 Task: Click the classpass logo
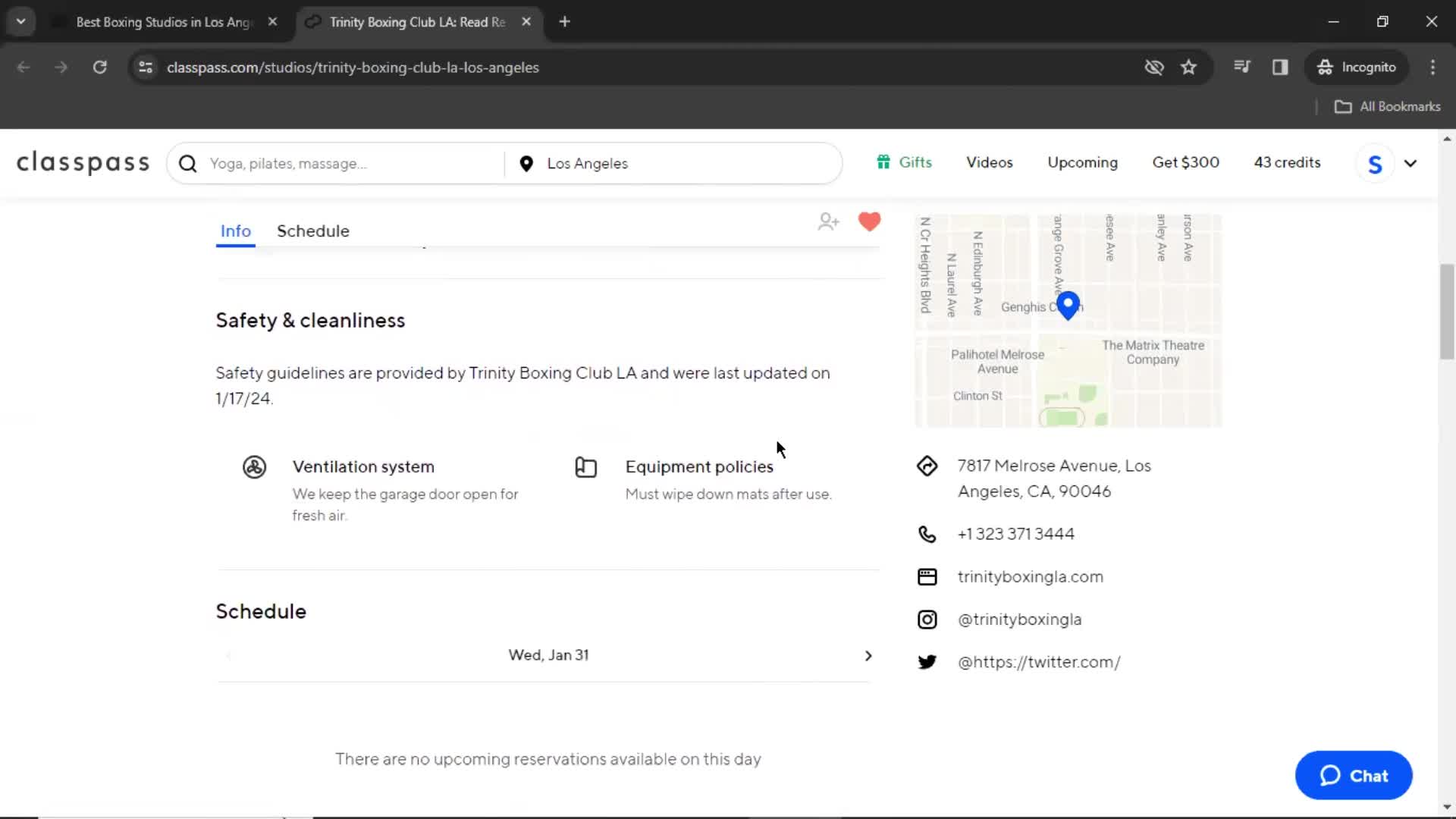point(83,162)
